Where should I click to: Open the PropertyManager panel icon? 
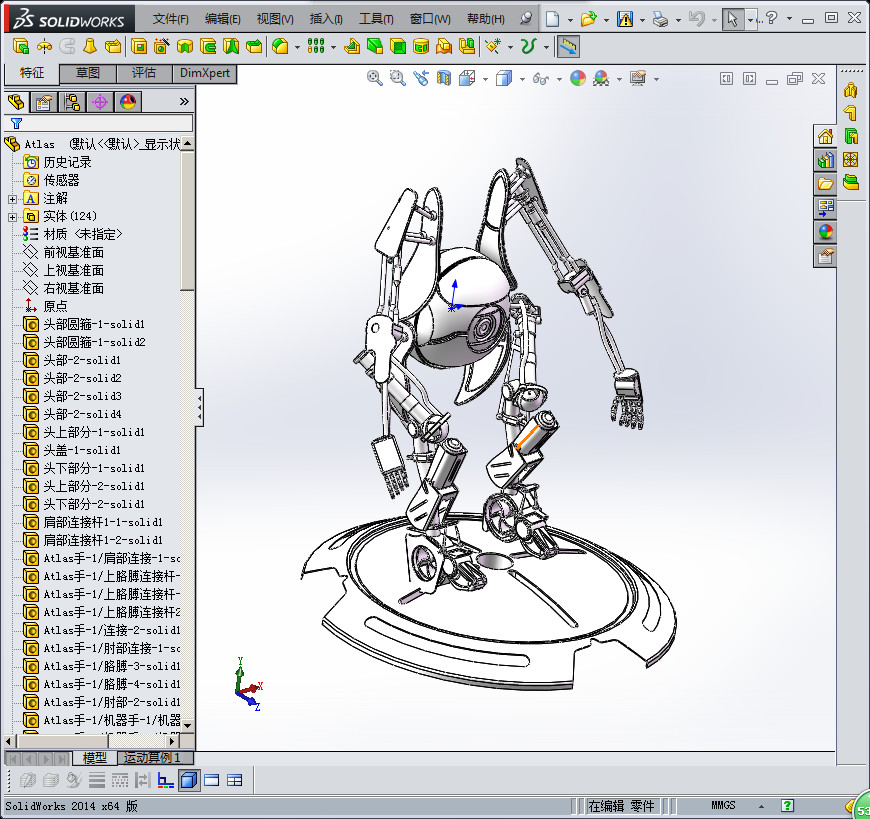click(42, 101)
